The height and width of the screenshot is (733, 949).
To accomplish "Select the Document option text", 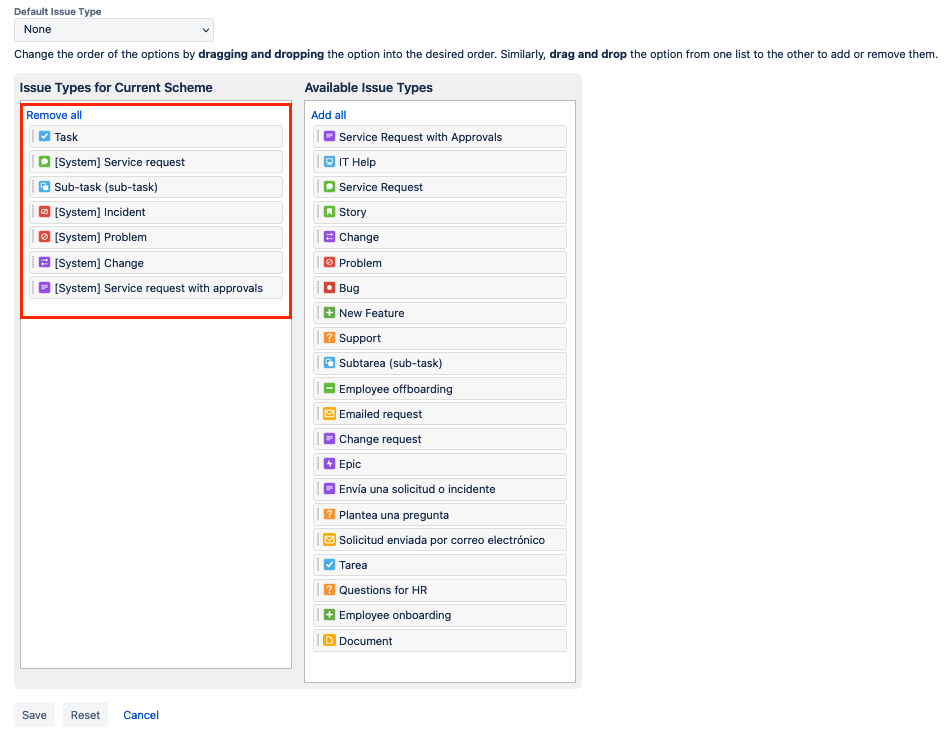I will tap(366, 641).
